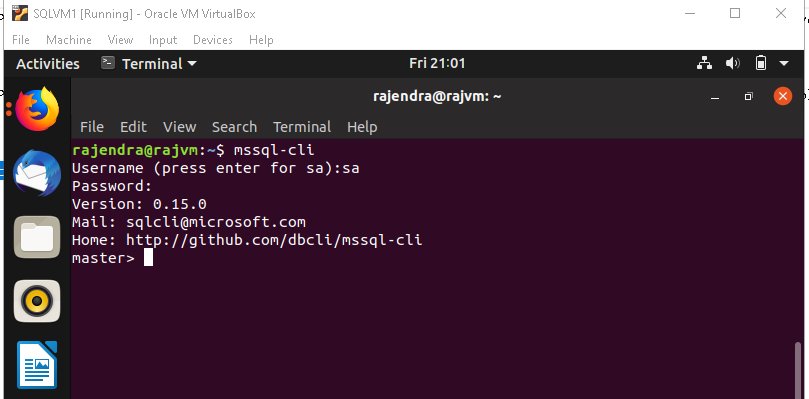Launch Thunderbird mail from the dock

(37, 173)
